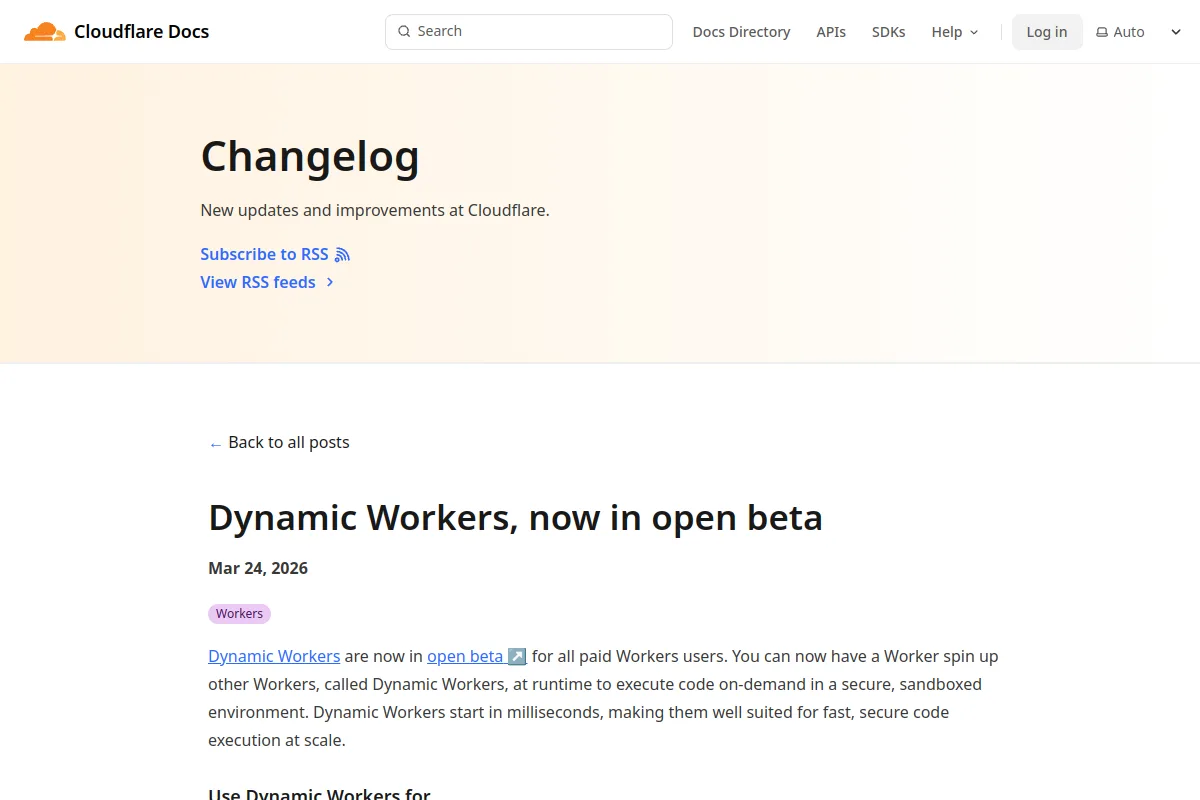Click the Cloudflare cloud logo icon
The width and height of the screenshot is (1200, 800).
[44, 32]
